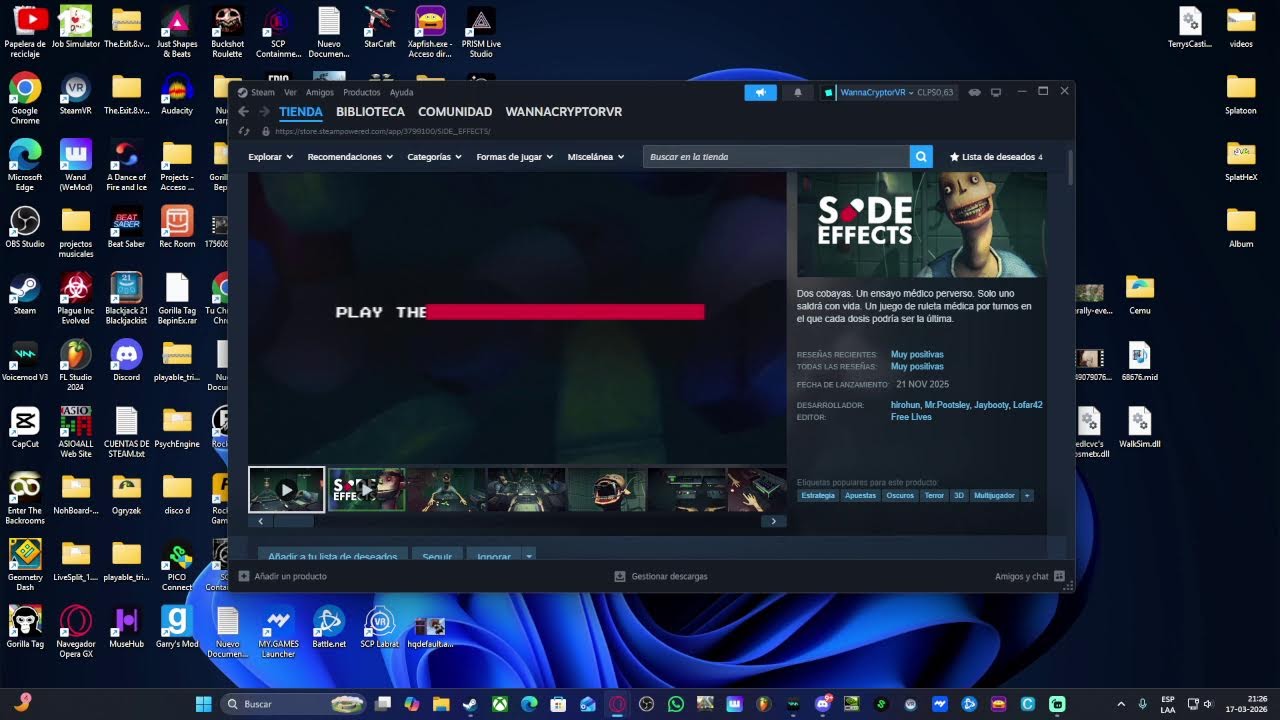Open Steam Big Picture mode icon
1280x720 pixels.
[996, 92]
